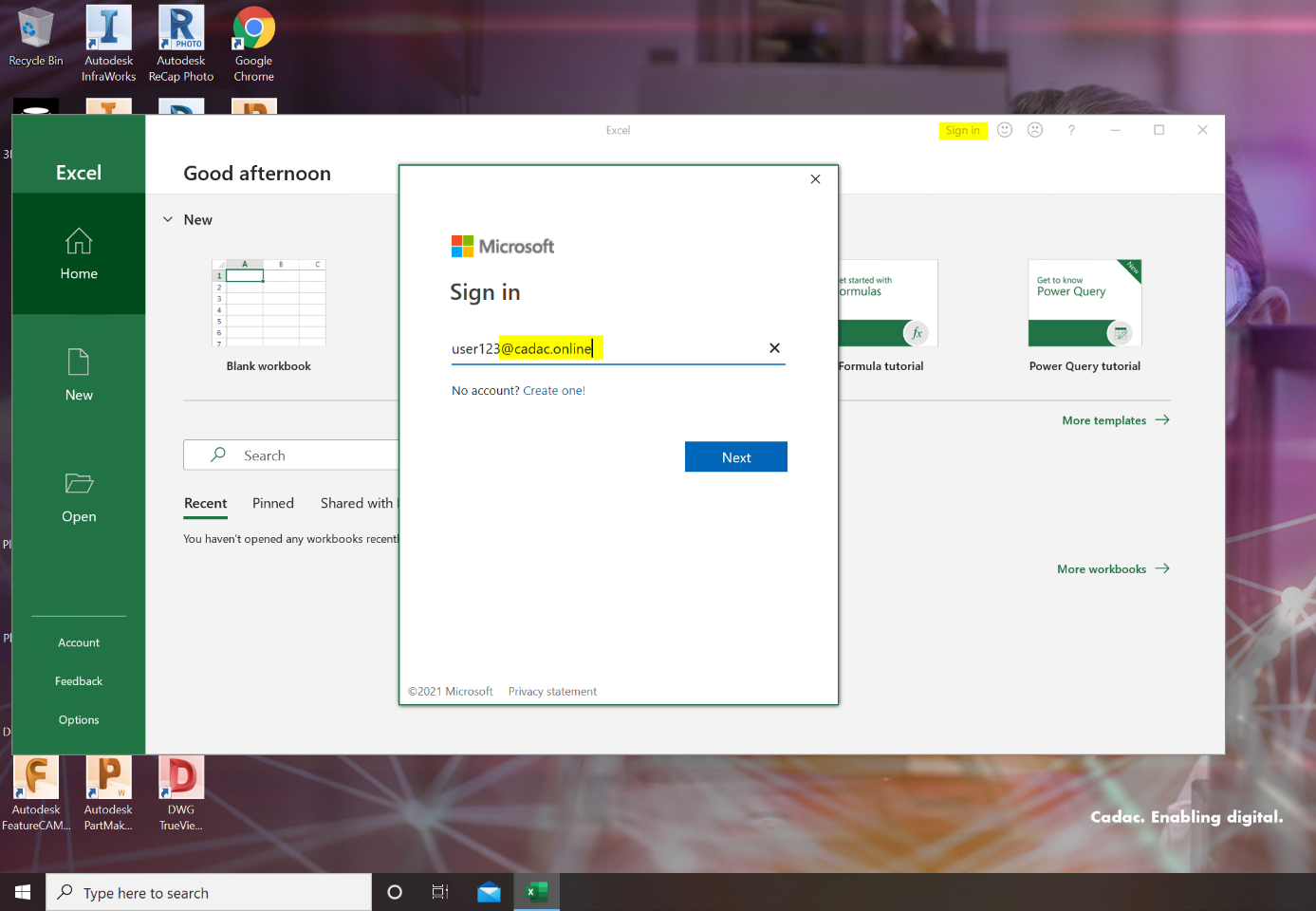
Task: Close the Microsoft sign-in dialog
Action: [815, 179]
